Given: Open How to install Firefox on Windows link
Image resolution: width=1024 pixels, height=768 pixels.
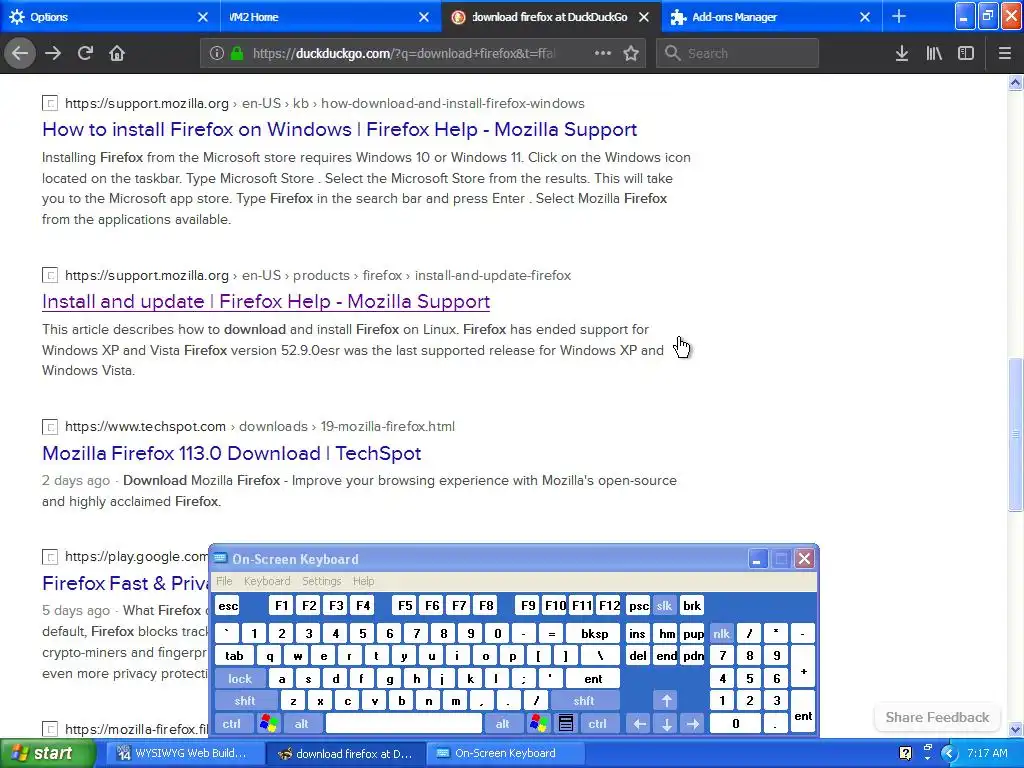Looking at the screenshot, I should (x=339, y=129).
